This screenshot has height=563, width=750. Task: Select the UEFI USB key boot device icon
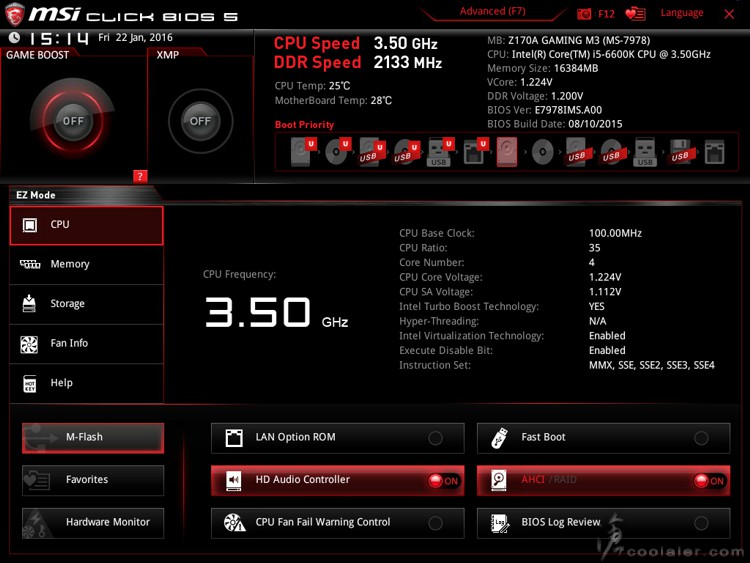tap(440, 152)
